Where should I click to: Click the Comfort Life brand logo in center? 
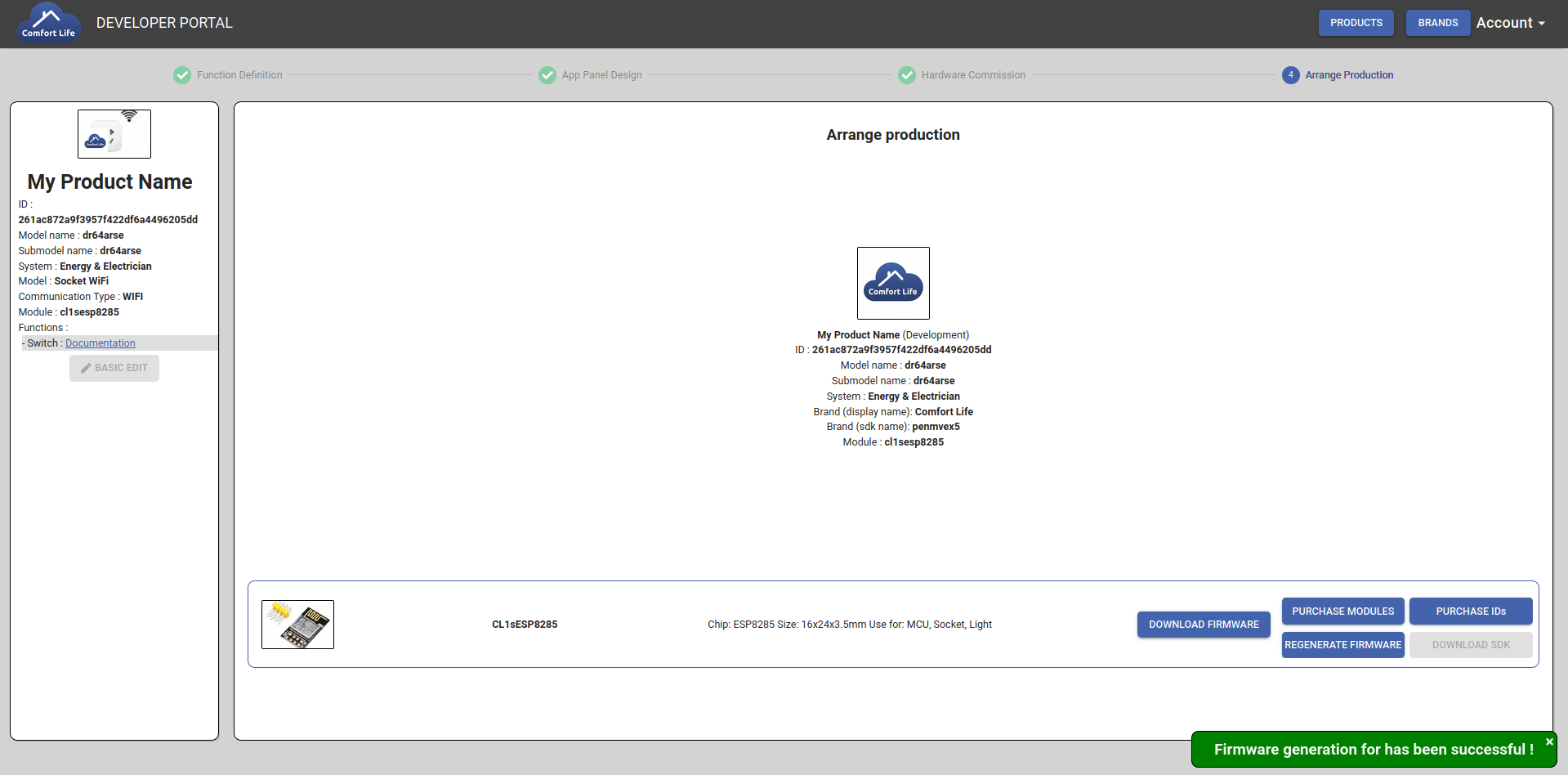(x=893, y=283)
